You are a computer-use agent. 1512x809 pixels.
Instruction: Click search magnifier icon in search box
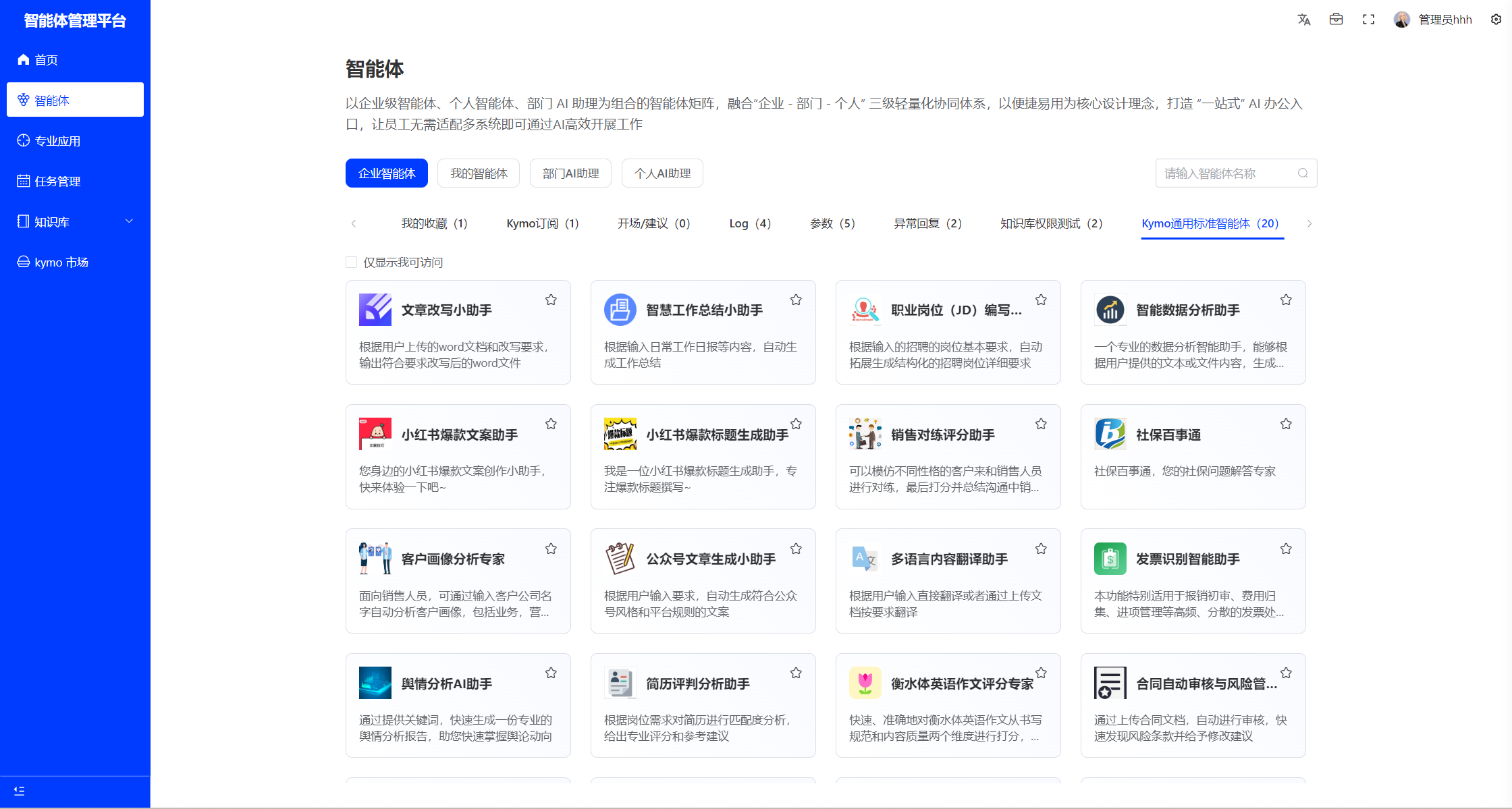(1303, 173)
